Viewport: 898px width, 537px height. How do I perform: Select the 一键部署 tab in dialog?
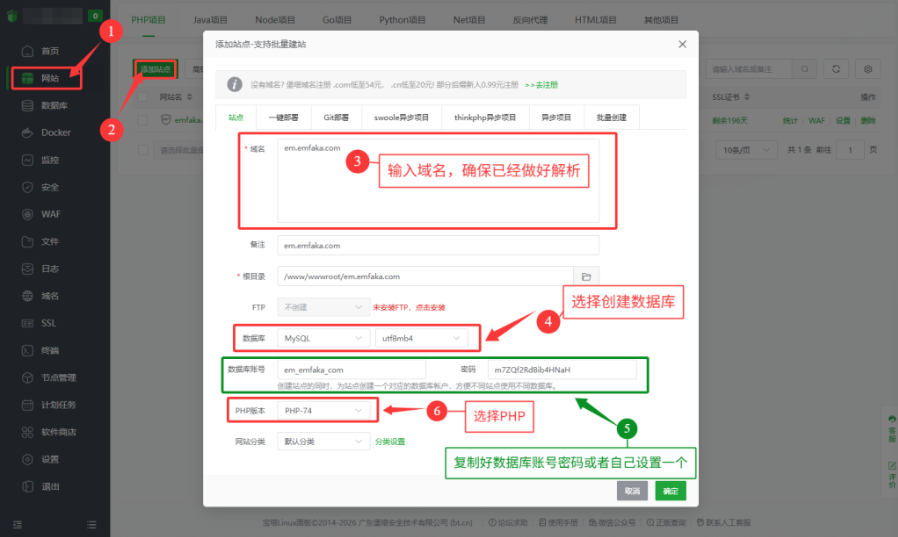[283, 117]
